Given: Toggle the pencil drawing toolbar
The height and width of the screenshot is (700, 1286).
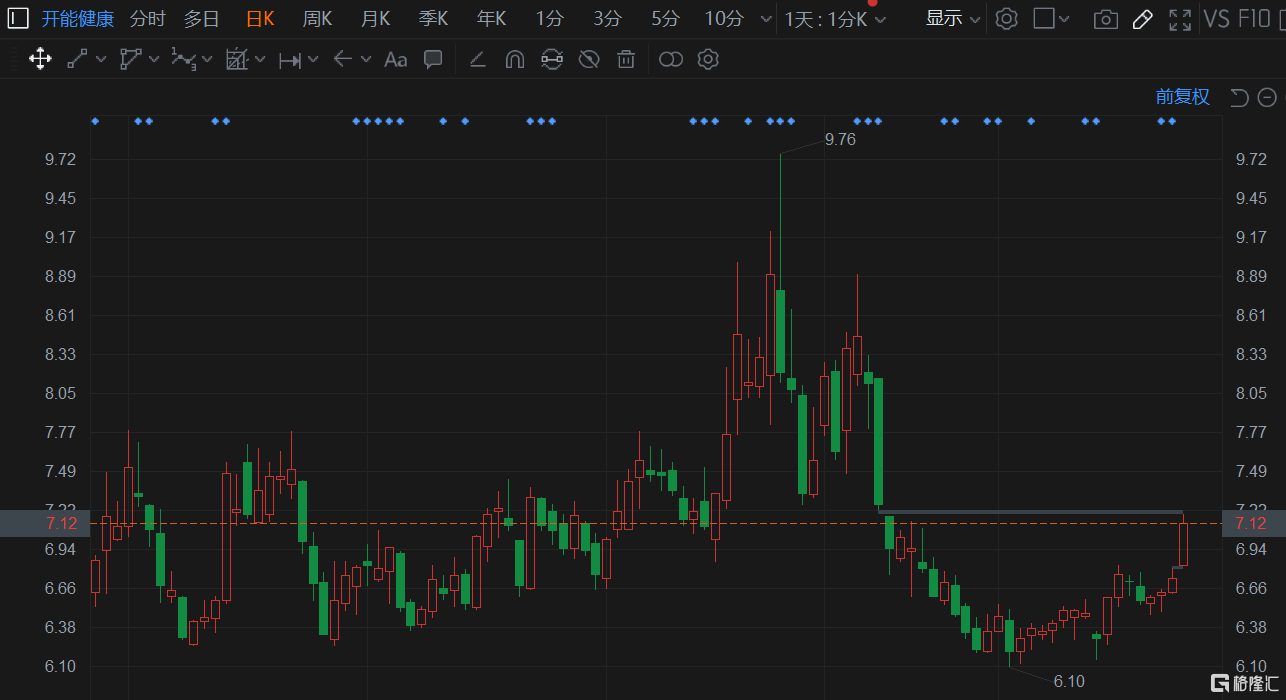Looking at the screenshot, I should (x=1143, y=19).
